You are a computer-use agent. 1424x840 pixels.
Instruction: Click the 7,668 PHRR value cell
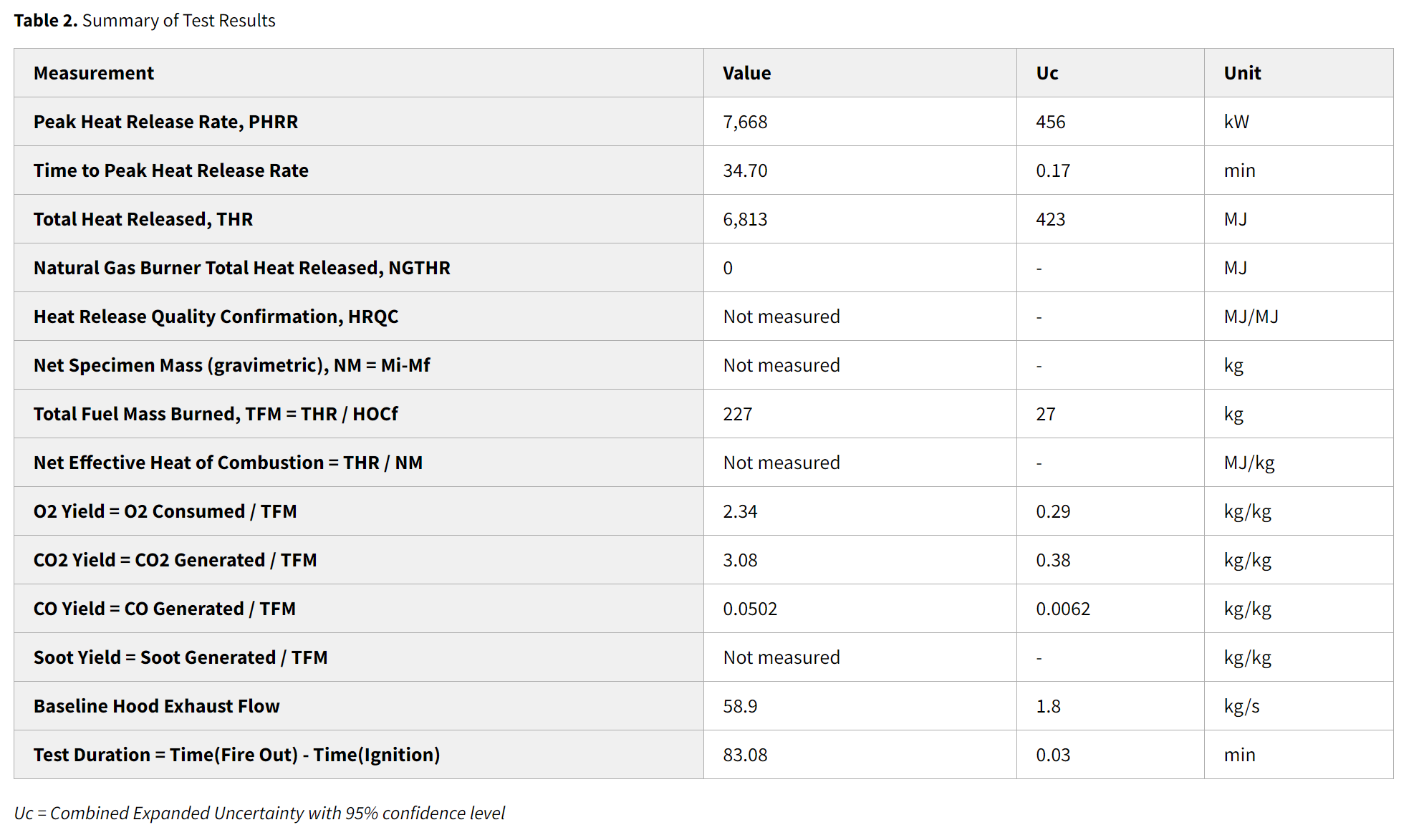[745, 122]
